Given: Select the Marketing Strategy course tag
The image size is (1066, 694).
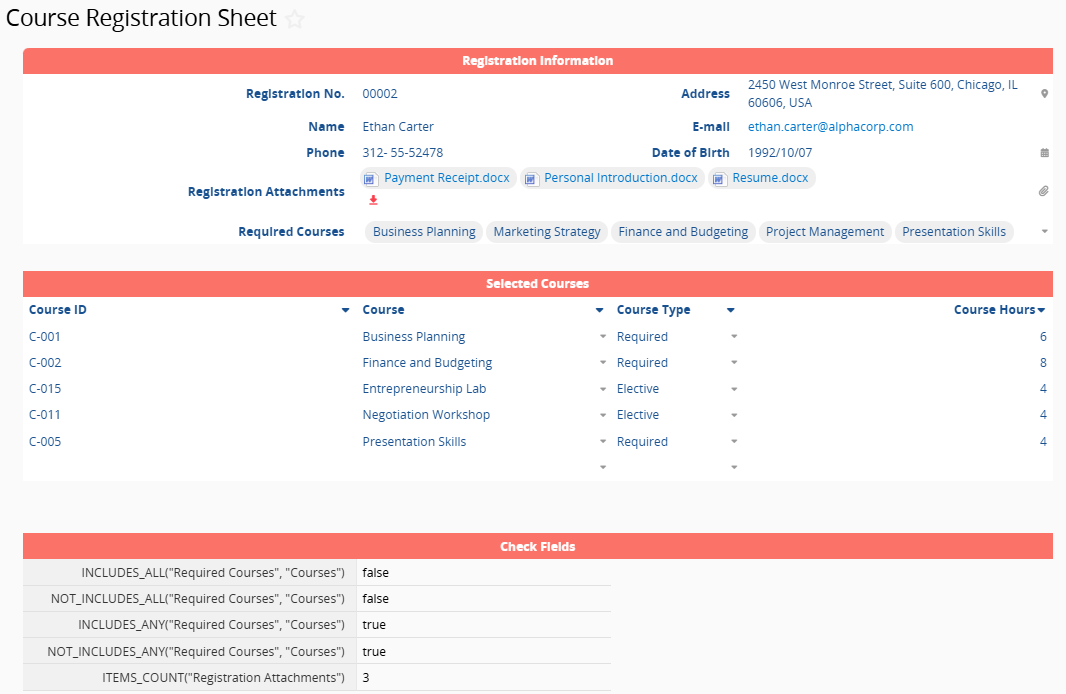Looking at the screenshot, I should 547,232.
